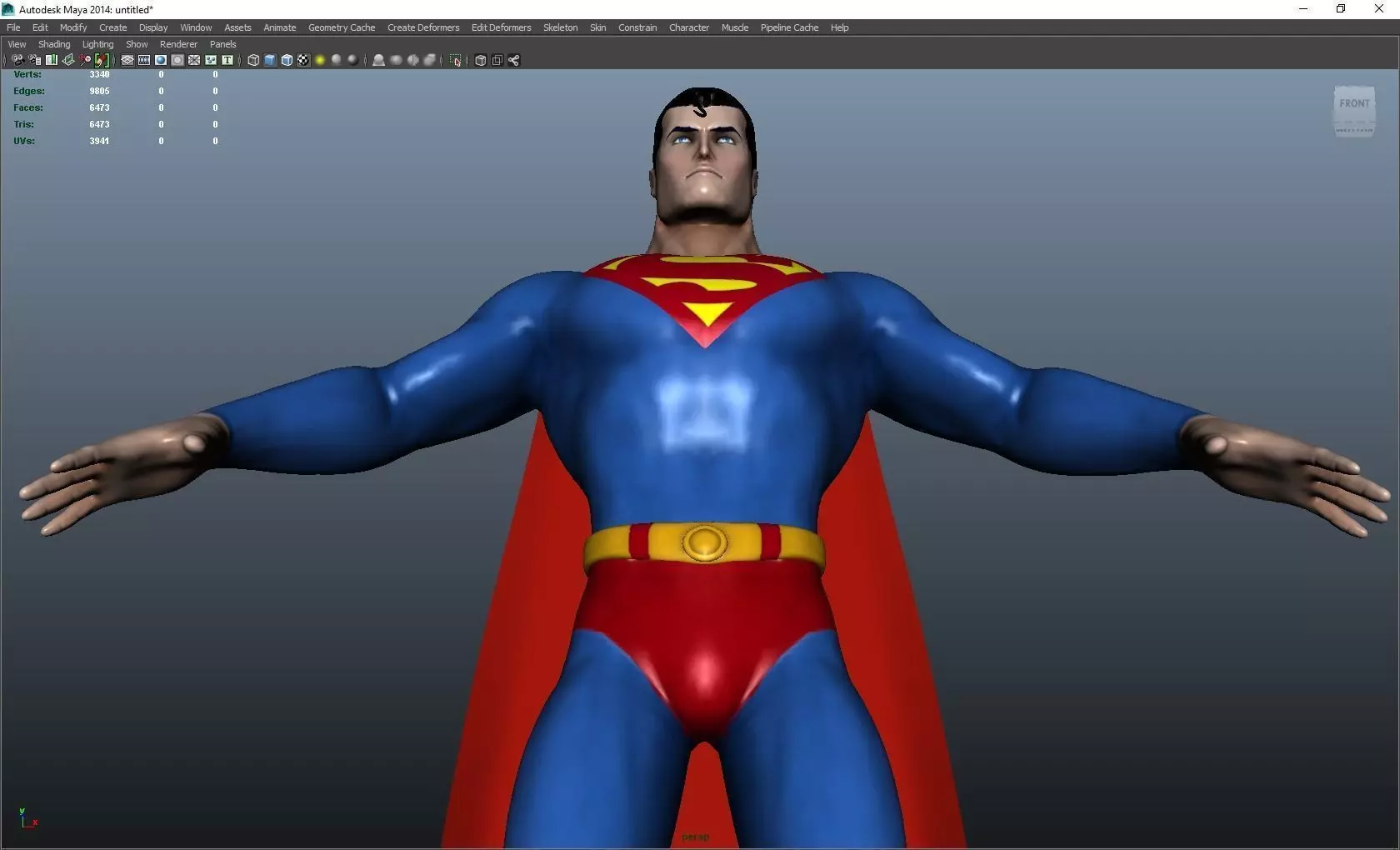
Task: Open the Character menu
Action: (689, 27)
